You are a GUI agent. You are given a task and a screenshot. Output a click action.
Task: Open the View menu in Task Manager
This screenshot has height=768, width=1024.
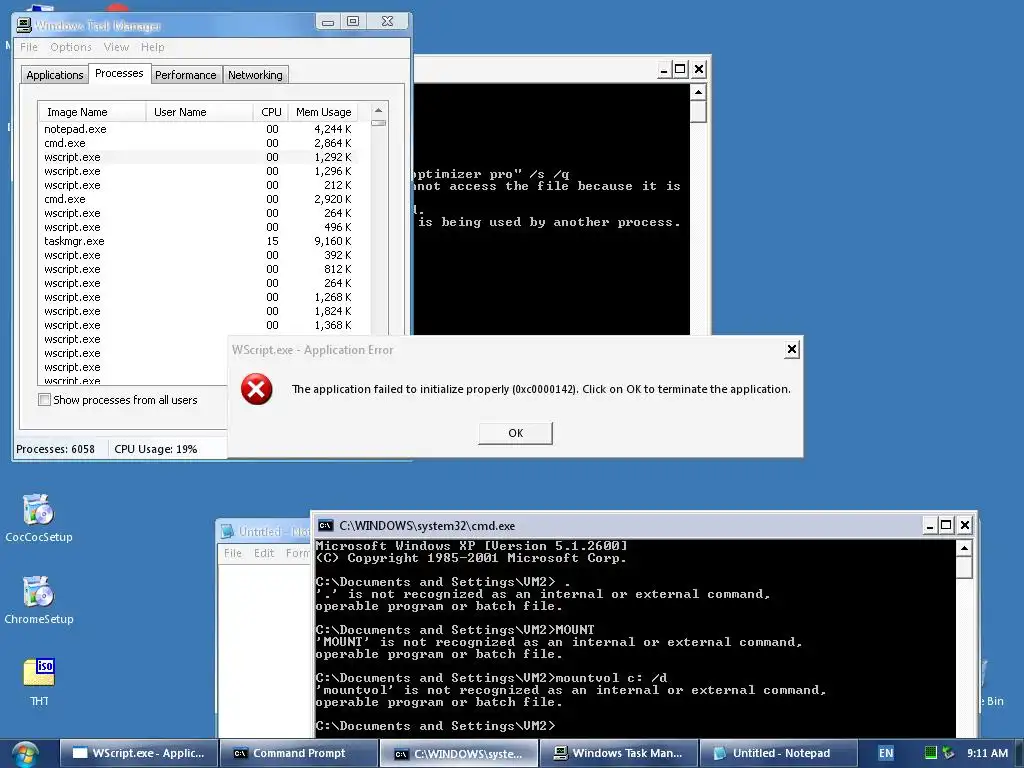coord(116,47)
